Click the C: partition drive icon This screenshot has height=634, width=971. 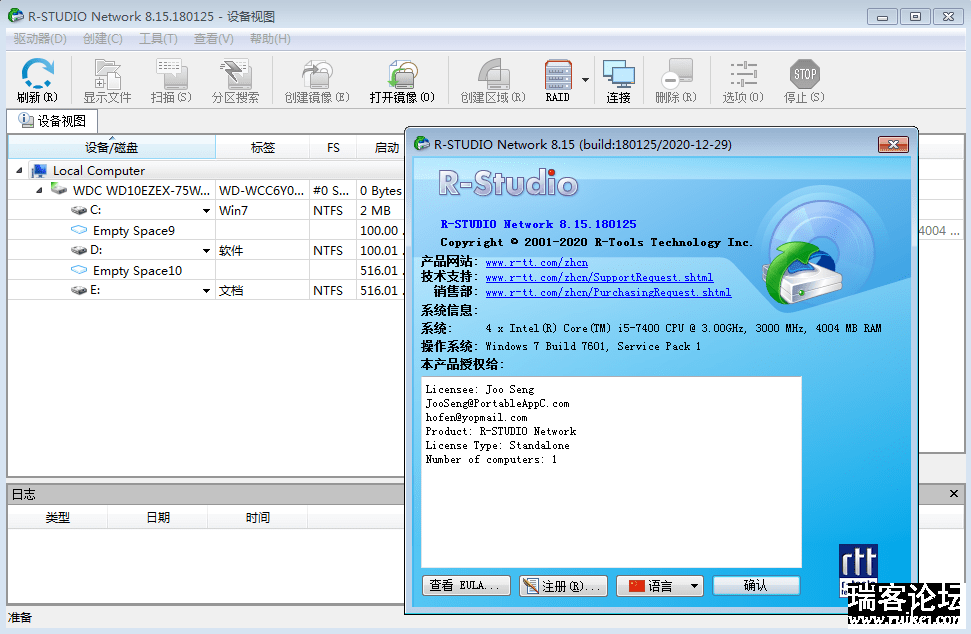pos(79,211)
